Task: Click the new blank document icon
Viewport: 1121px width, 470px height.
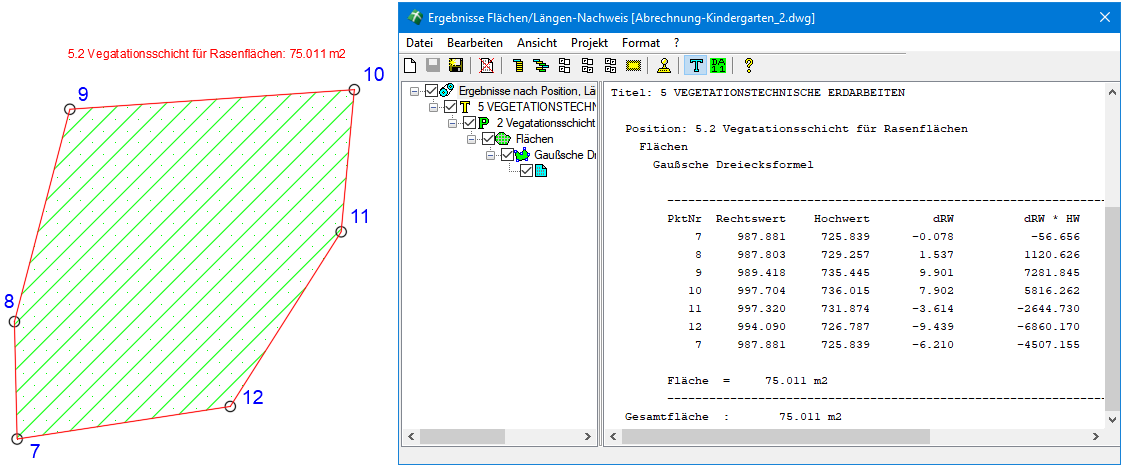Action: [x=410, y=66]
